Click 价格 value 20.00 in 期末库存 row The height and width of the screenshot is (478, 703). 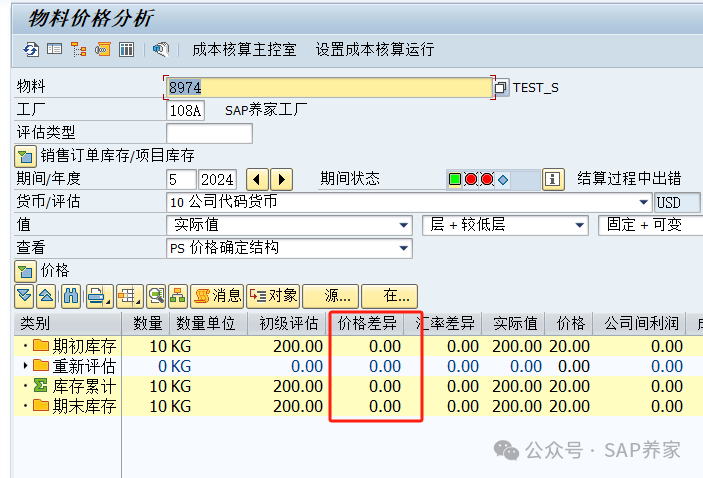pos(569,406)
